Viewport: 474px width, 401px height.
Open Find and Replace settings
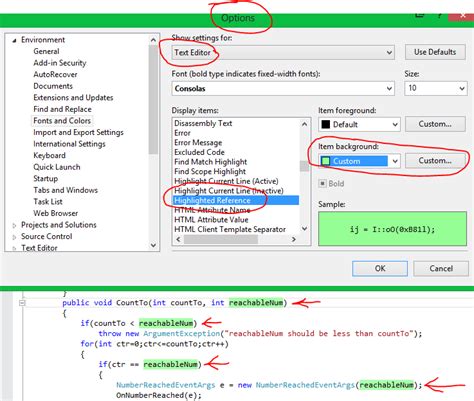tap(62, 109)
